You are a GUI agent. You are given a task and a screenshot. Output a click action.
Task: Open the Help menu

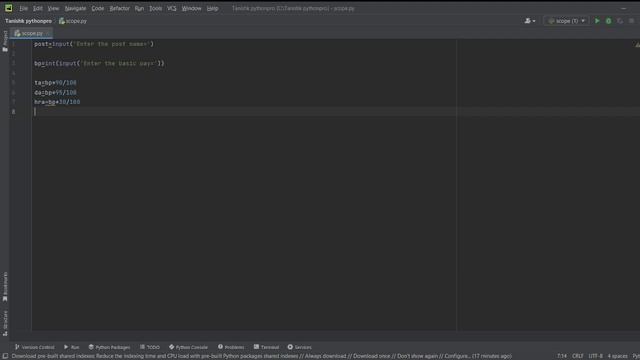click(x=212, y=9)
